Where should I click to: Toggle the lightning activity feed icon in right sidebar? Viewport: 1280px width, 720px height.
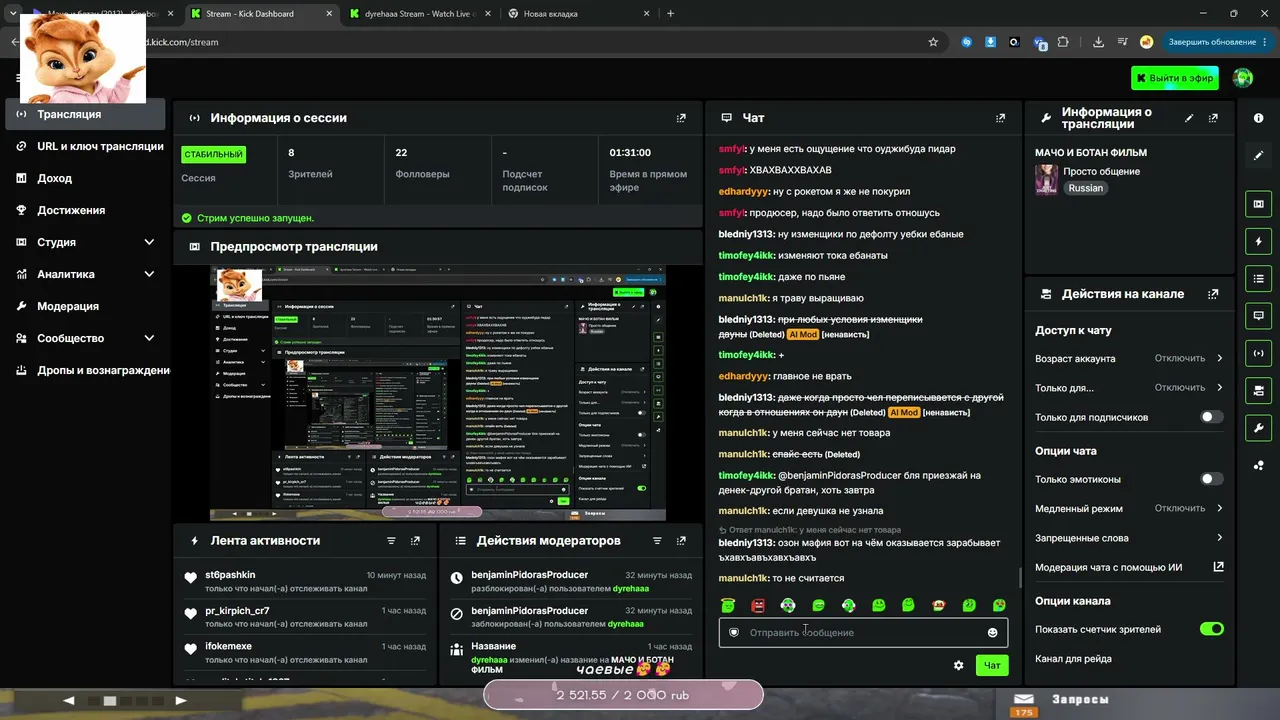point(1258,241)
